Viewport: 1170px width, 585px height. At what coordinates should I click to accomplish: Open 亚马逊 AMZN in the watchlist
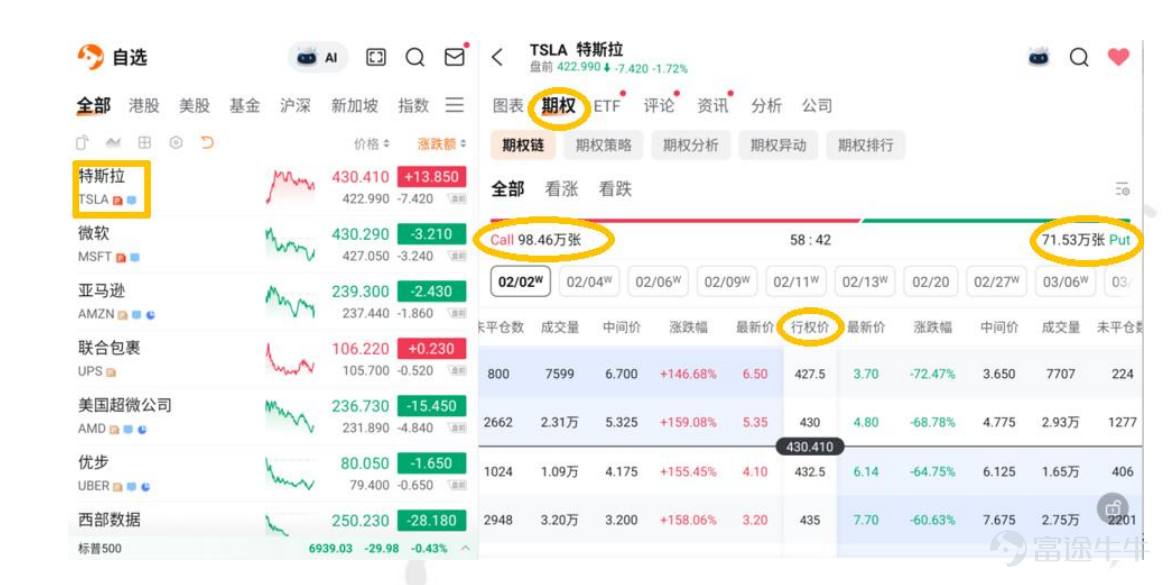[273, 302]
